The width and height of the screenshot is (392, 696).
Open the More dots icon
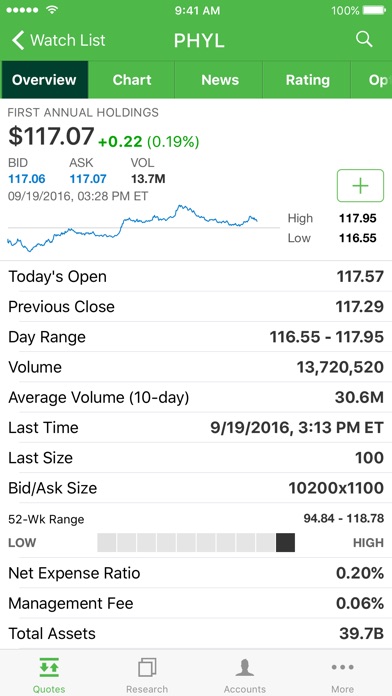point(343,667)
